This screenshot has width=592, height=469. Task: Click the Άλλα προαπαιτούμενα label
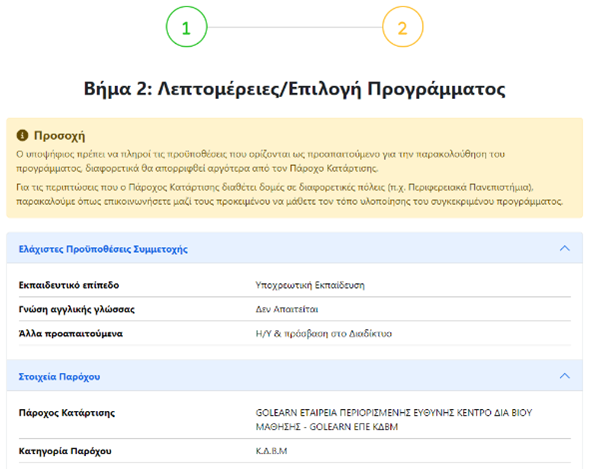click(x=71, y=334)
